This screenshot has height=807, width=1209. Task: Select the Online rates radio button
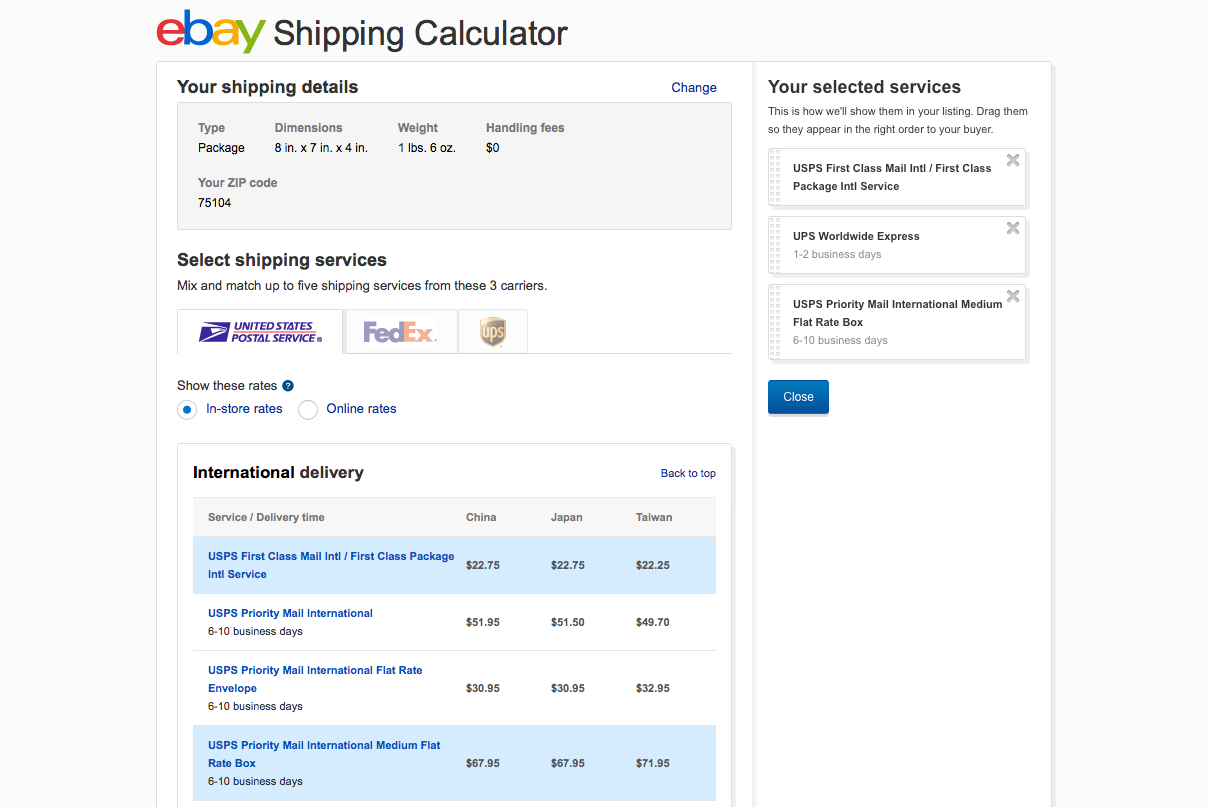click(308, 409)
